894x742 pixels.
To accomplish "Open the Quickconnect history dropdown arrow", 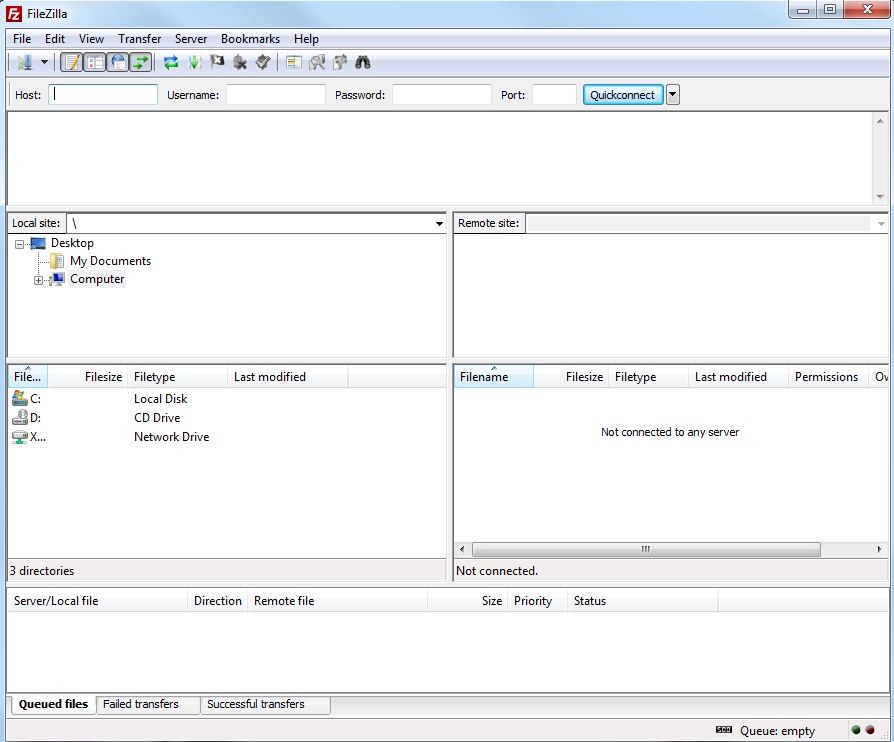I will 673,95.
